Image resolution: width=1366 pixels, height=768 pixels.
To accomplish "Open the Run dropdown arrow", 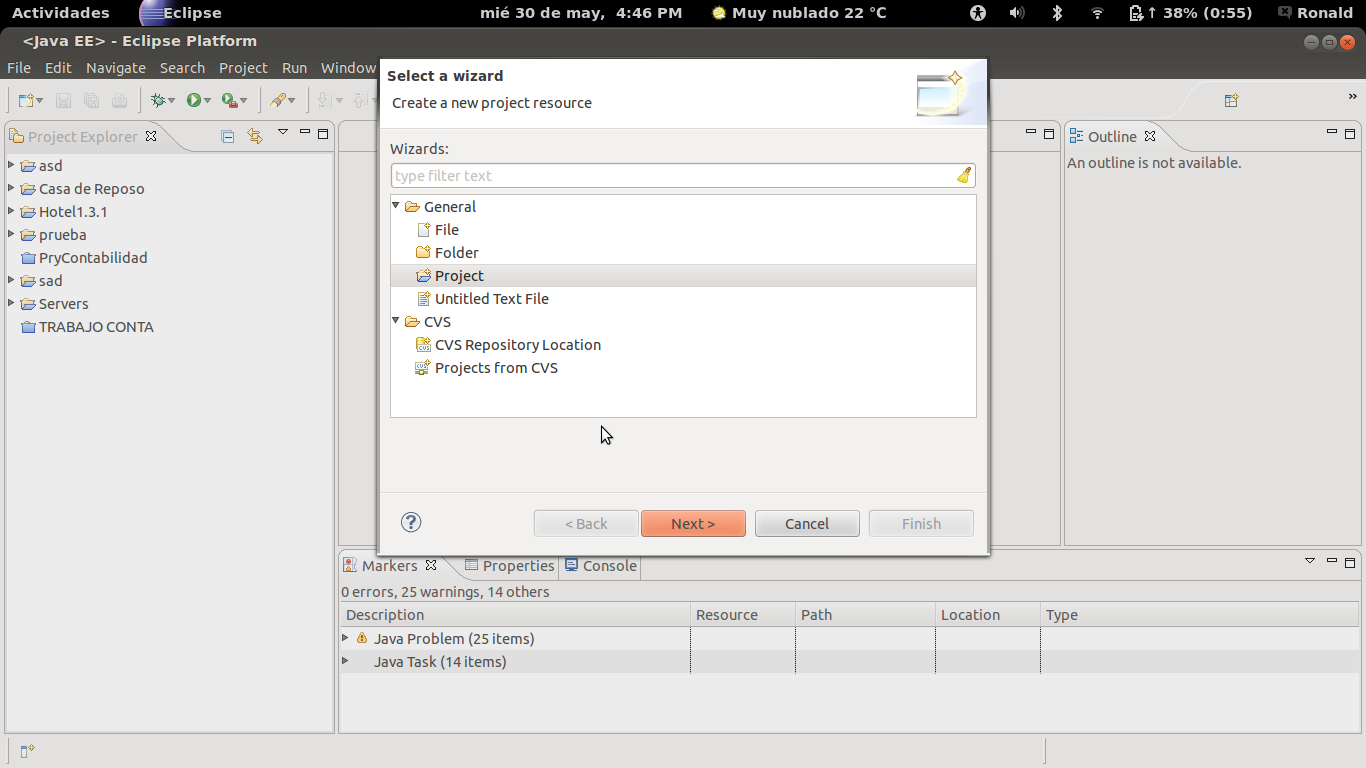I will [x=208, y=101].
